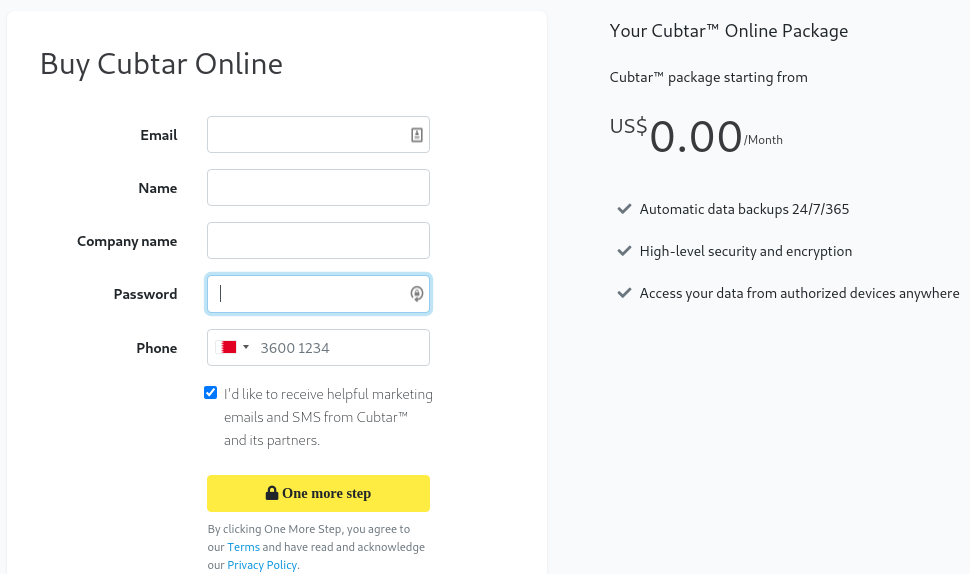970x574 pixels.
Task: Open the Privacy Policy link
Action: [x=262, y=565]
